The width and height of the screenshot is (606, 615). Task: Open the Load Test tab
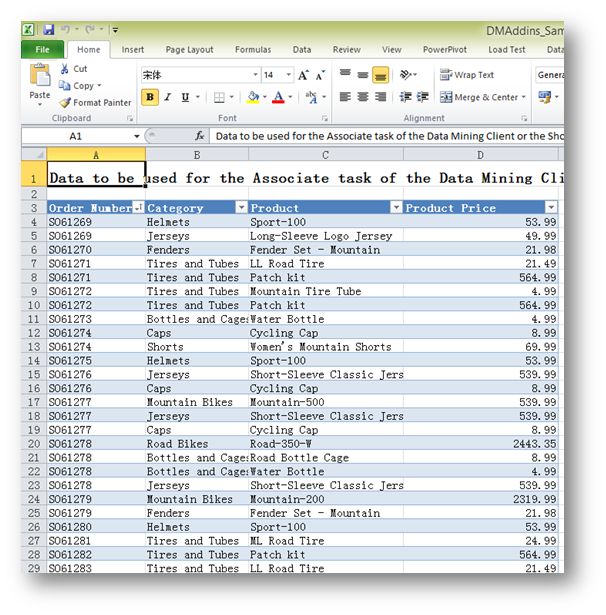tap(506, 49)
